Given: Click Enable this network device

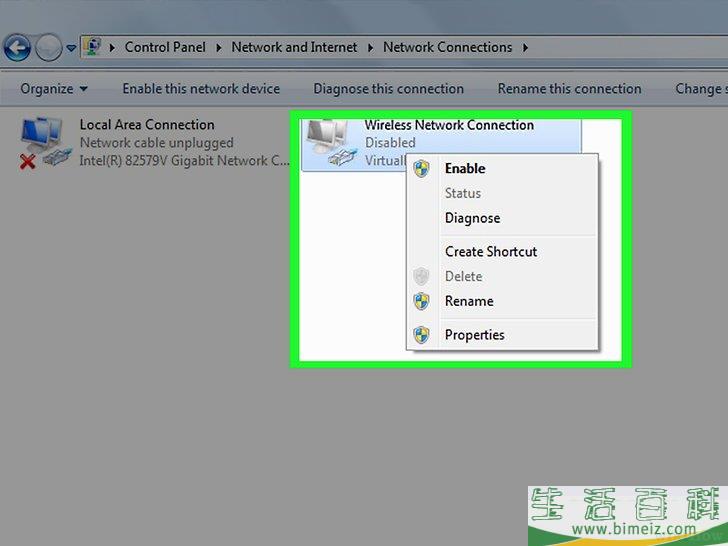Looking at the screenshot, I should pyautogui.click(x=201, y=89).
